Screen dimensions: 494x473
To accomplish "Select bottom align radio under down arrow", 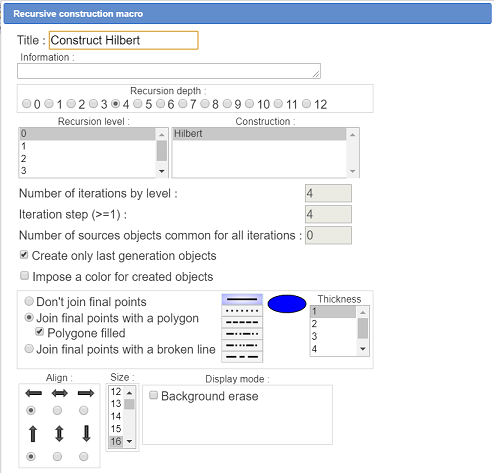I will [84, 456].
